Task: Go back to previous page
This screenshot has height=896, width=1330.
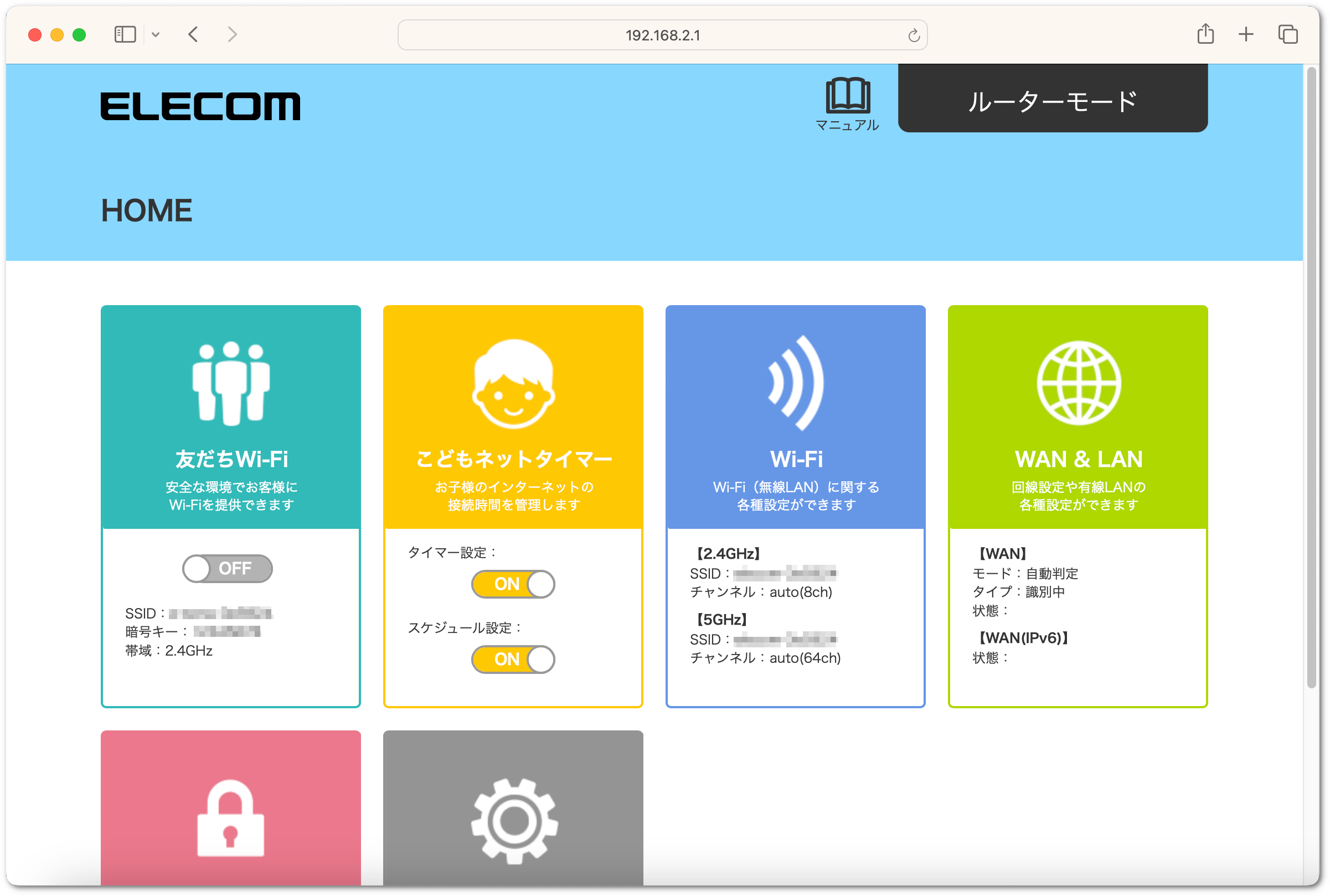Action: tap(193, 35)
